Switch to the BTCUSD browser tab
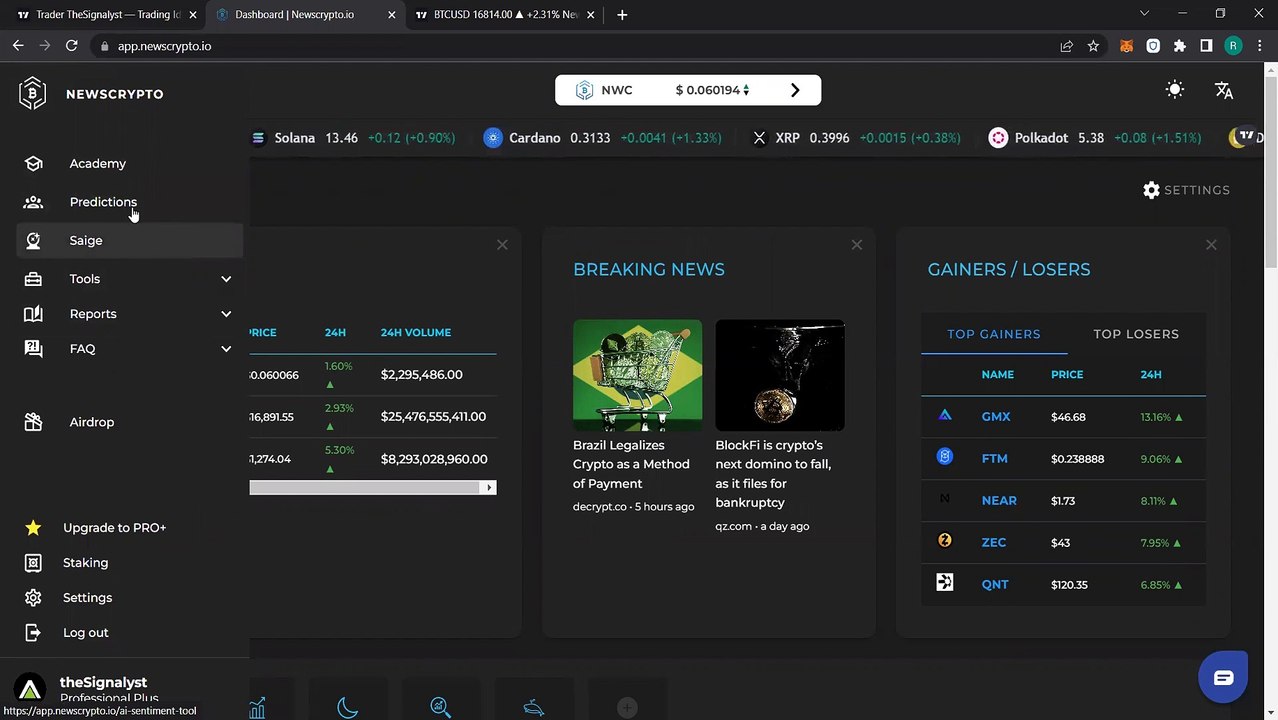The image size is (1278, 720). pos(506,15)
